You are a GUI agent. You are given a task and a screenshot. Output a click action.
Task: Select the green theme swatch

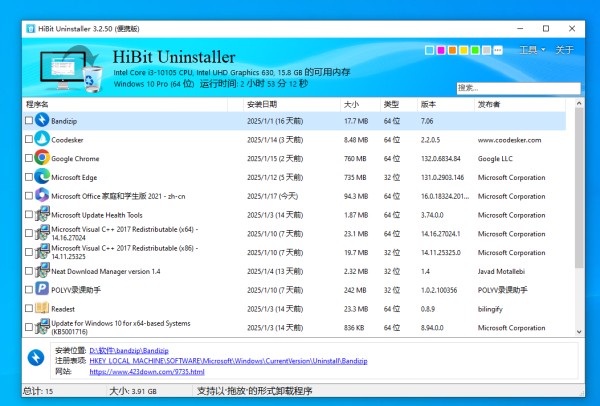click(x=475, y=50)
